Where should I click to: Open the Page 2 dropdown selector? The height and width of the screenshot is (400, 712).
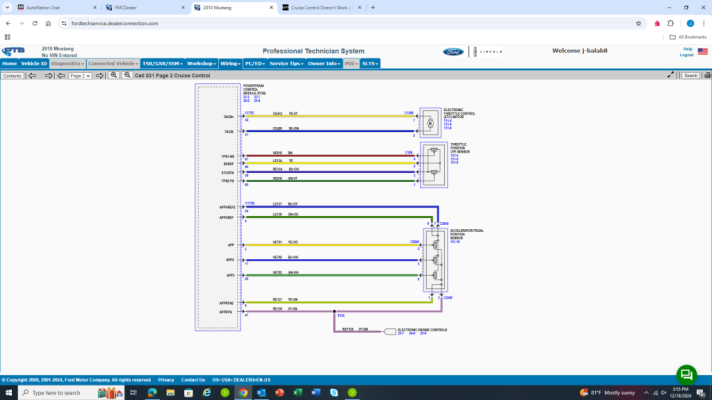click(80, 76)
